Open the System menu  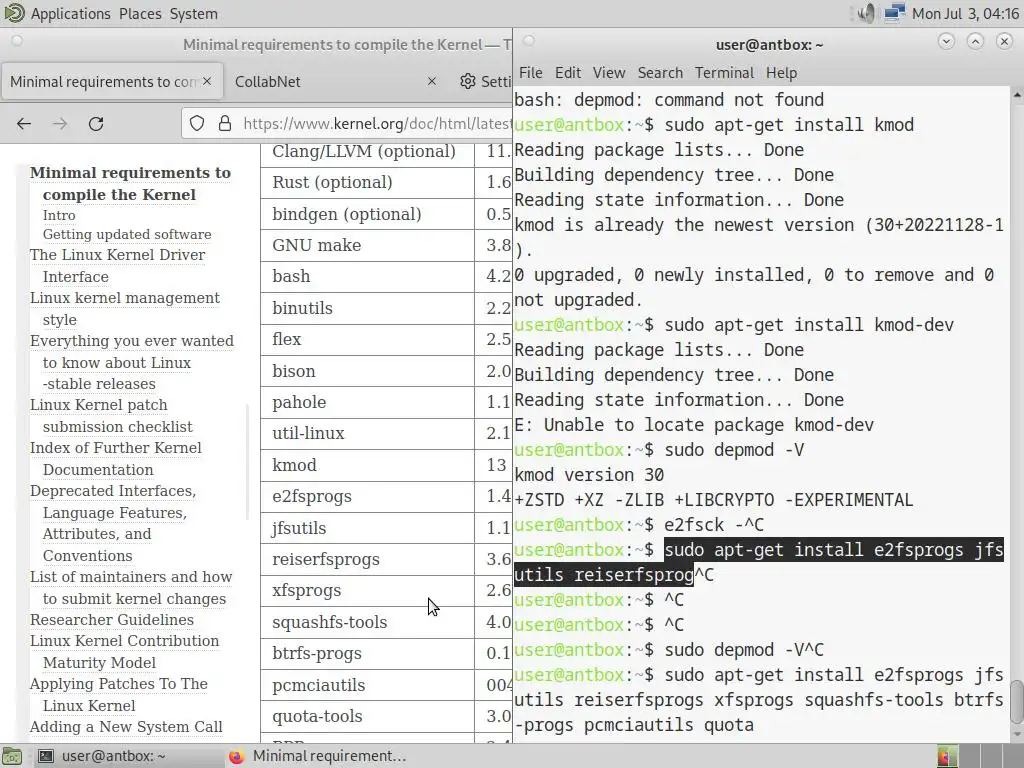point(193,14)
